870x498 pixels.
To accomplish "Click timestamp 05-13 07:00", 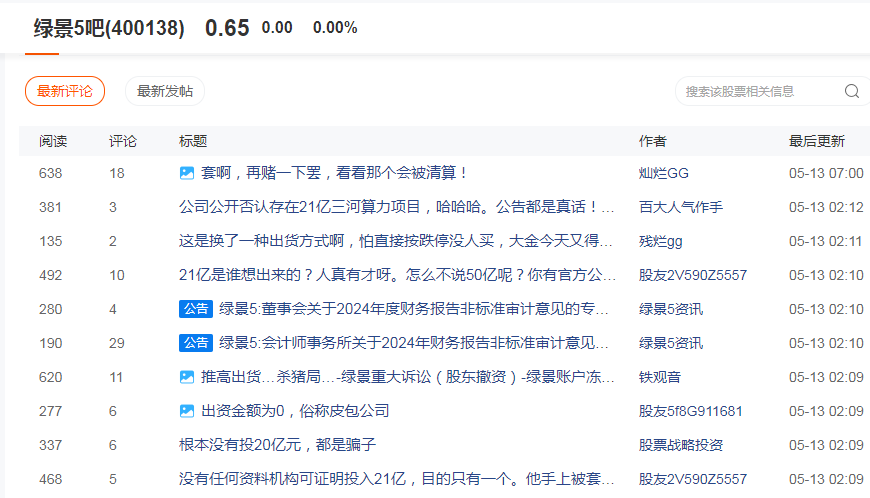I will [x=826, y=173].
